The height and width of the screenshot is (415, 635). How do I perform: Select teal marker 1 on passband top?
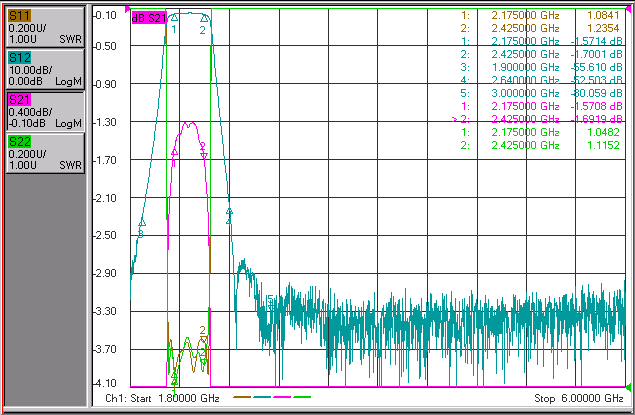174,17
